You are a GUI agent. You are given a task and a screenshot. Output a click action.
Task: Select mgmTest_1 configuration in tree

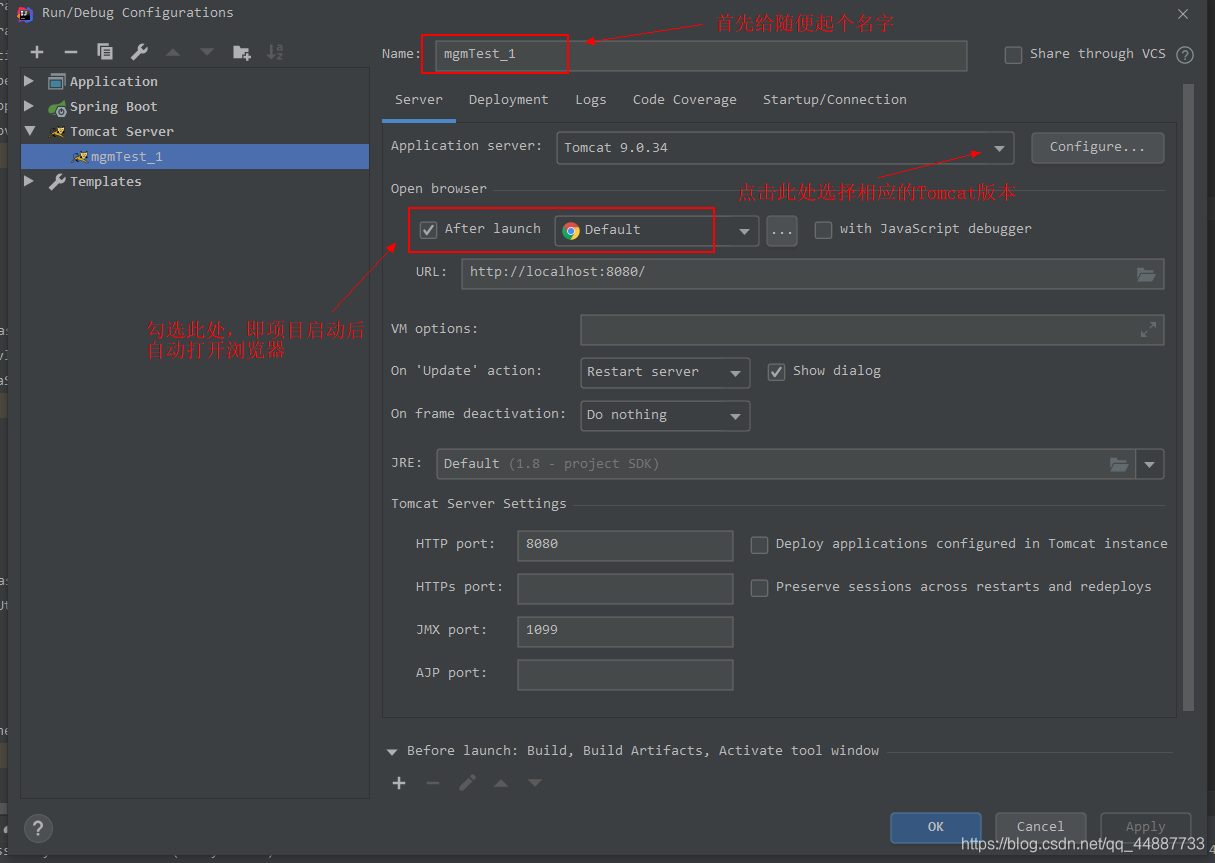(195, 156)
